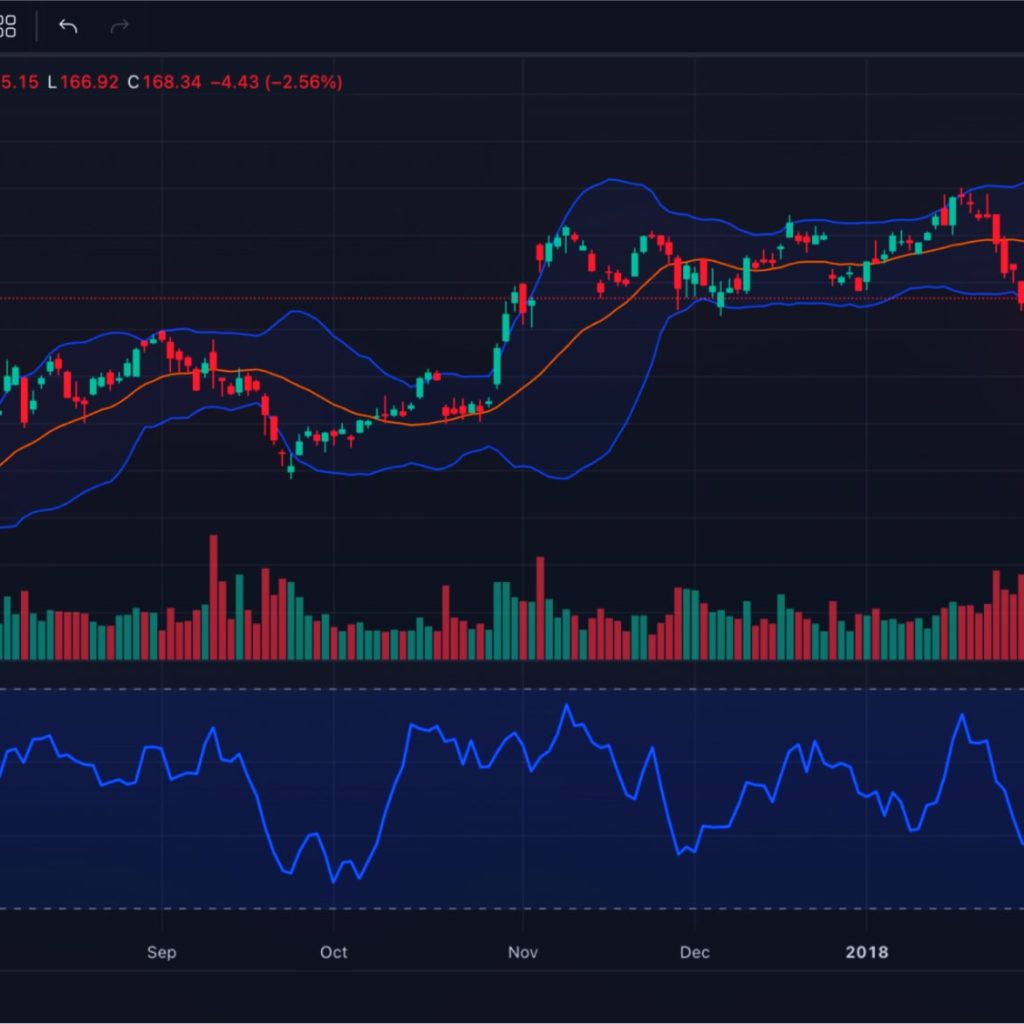Click the greyed-out redo arrow

click(x=120, y=26)
